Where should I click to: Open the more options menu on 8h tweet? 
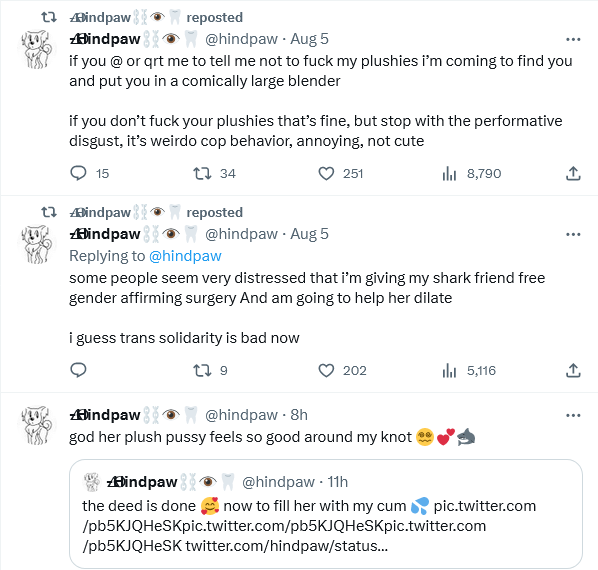click(x=573, y=416)
